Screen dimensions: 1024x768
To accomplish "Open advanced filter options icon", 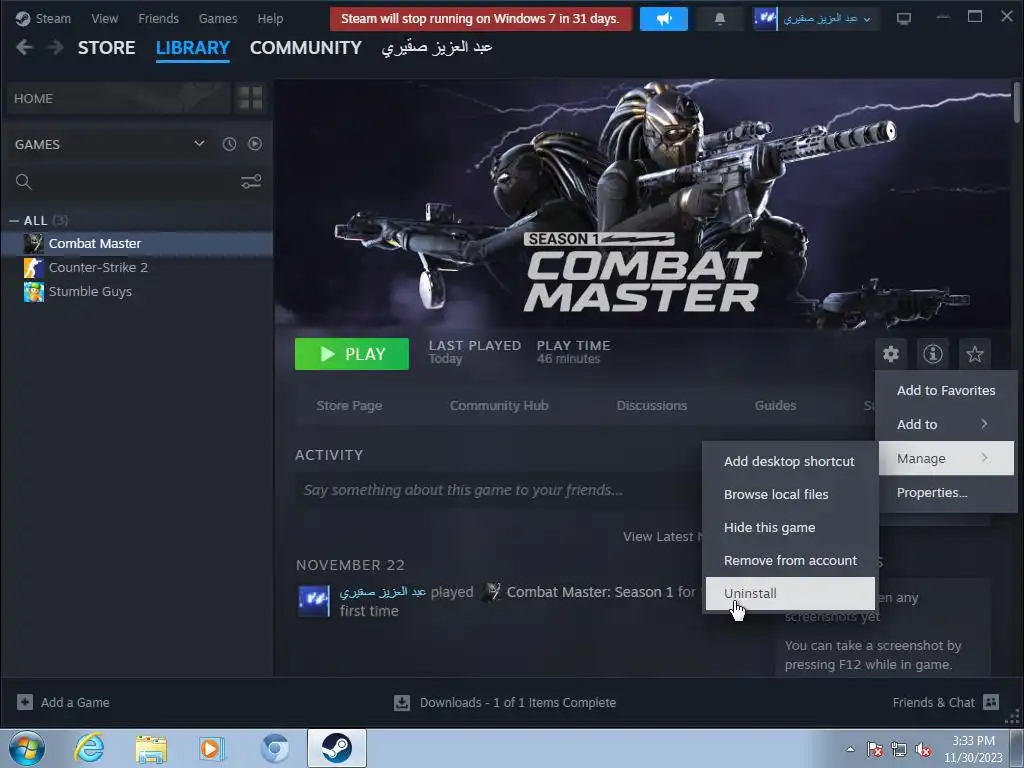I will [251, 182].
